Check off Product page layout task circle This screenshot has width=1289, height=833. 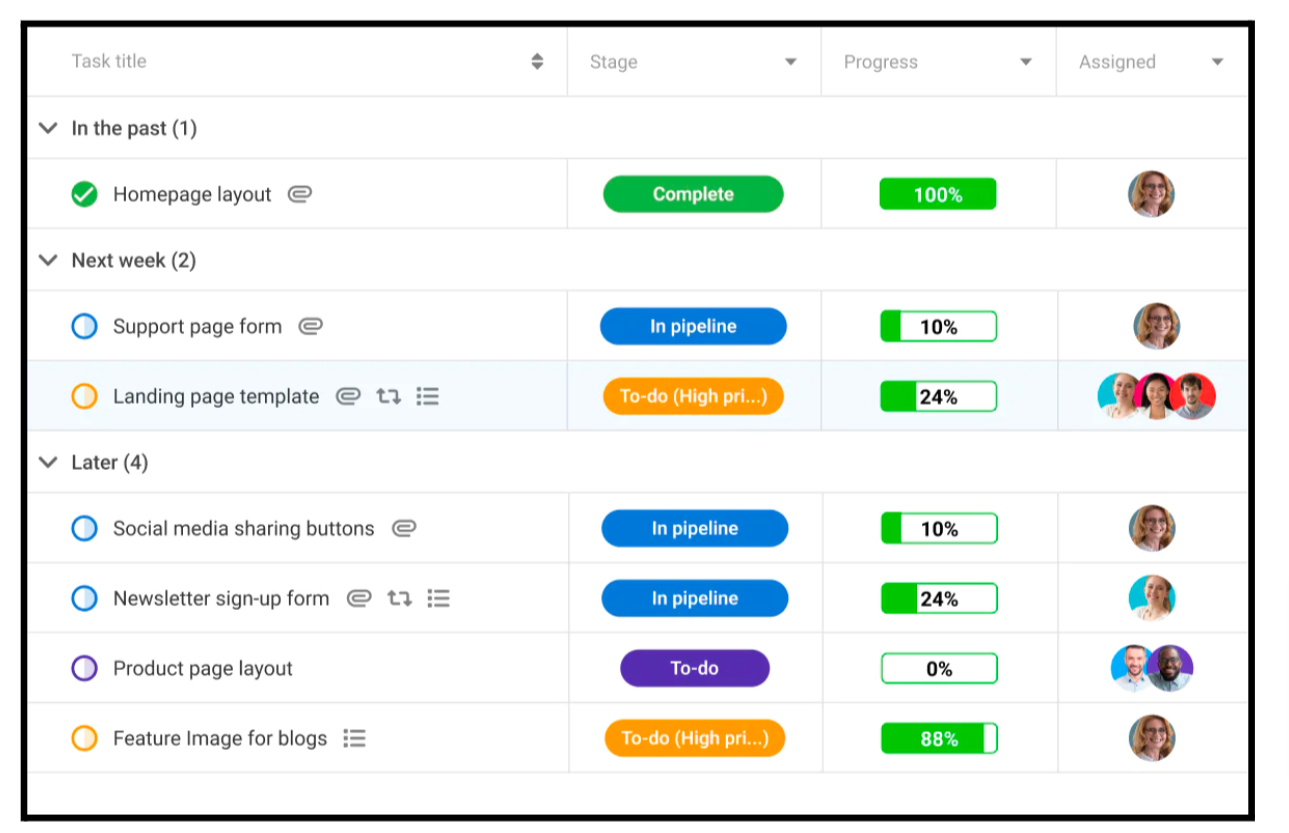pos(85,669)
